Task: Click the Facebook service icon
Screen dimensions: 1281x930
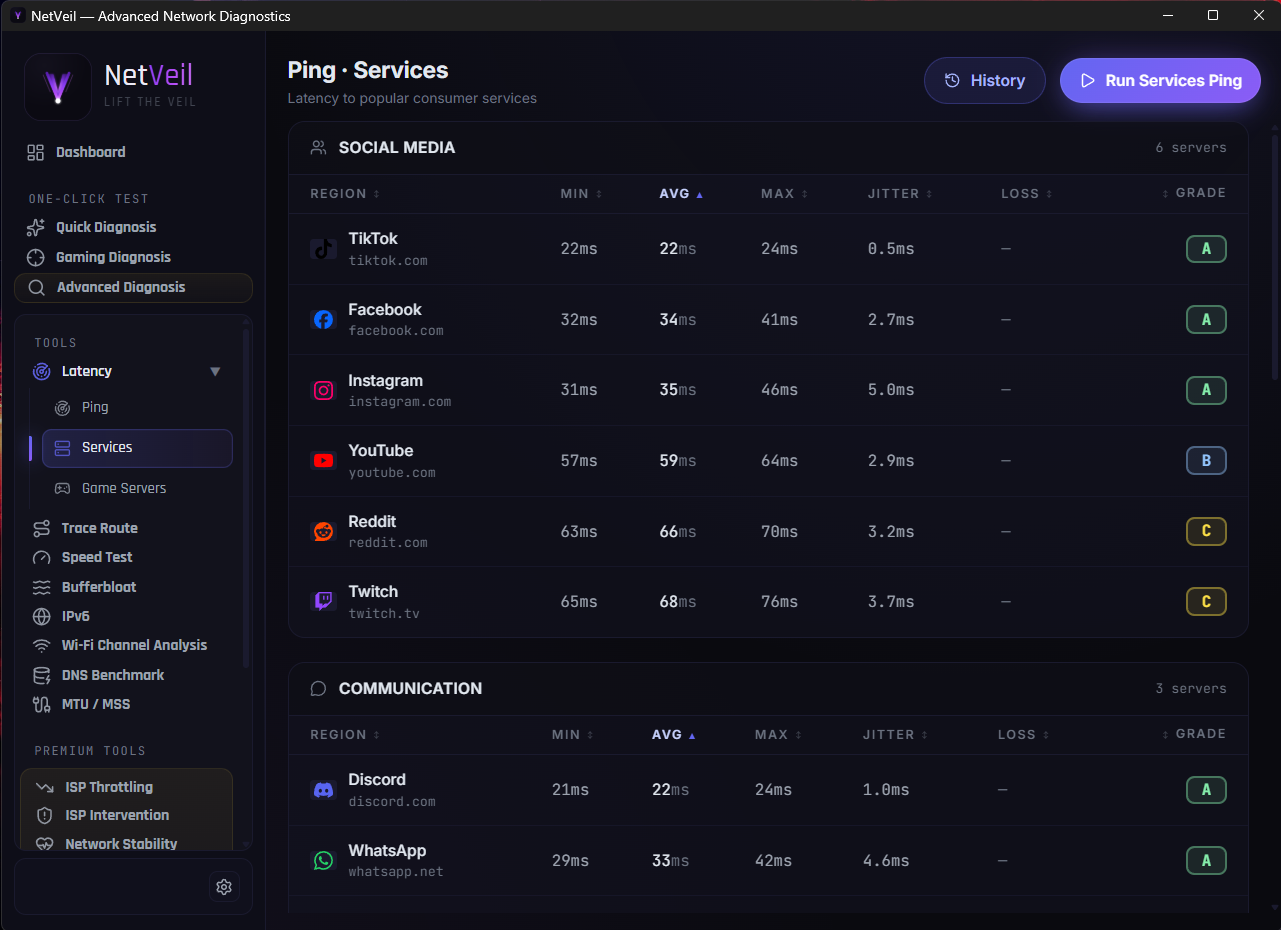Action: point(323,320)
